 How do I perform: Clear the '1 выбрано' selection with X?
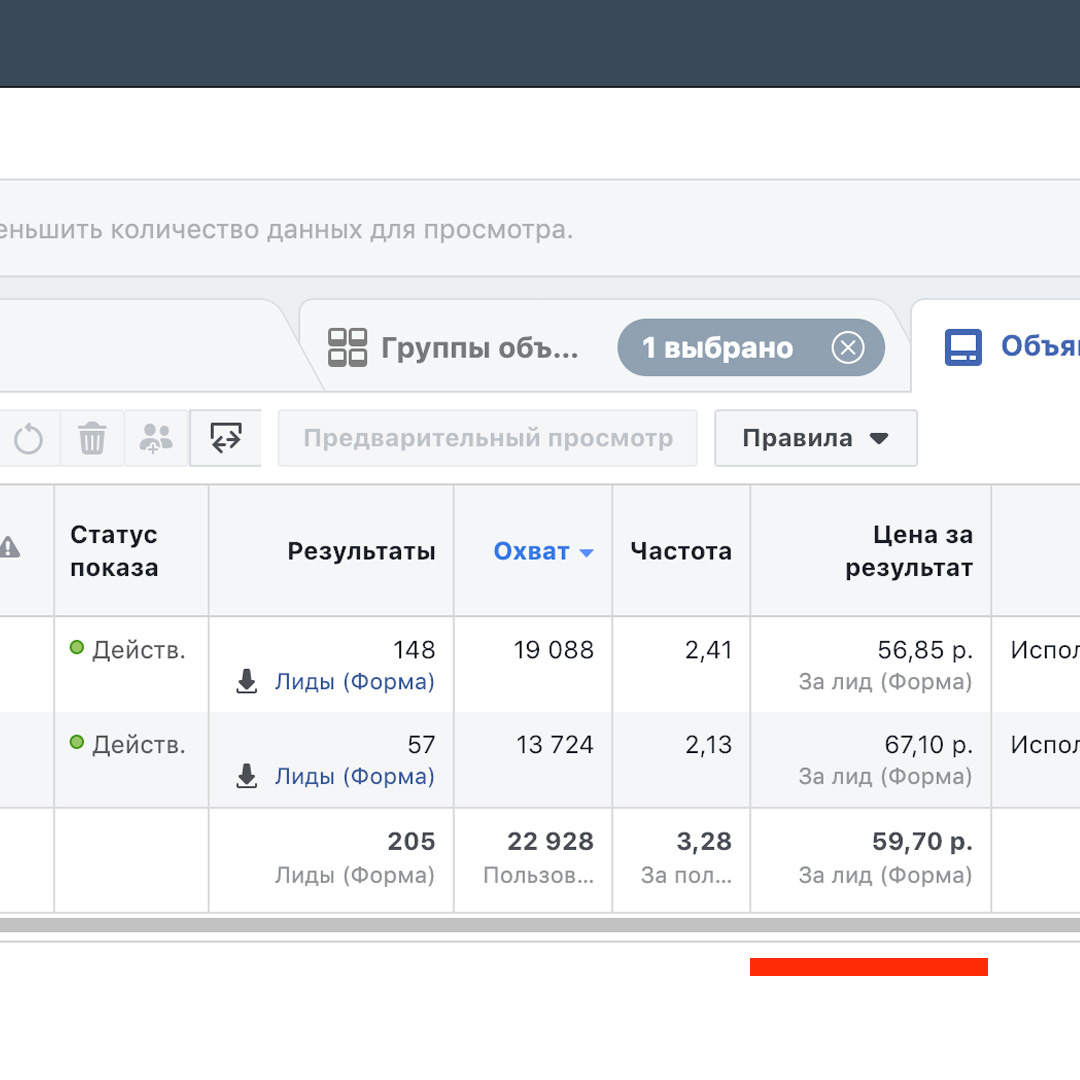[848, 347]
